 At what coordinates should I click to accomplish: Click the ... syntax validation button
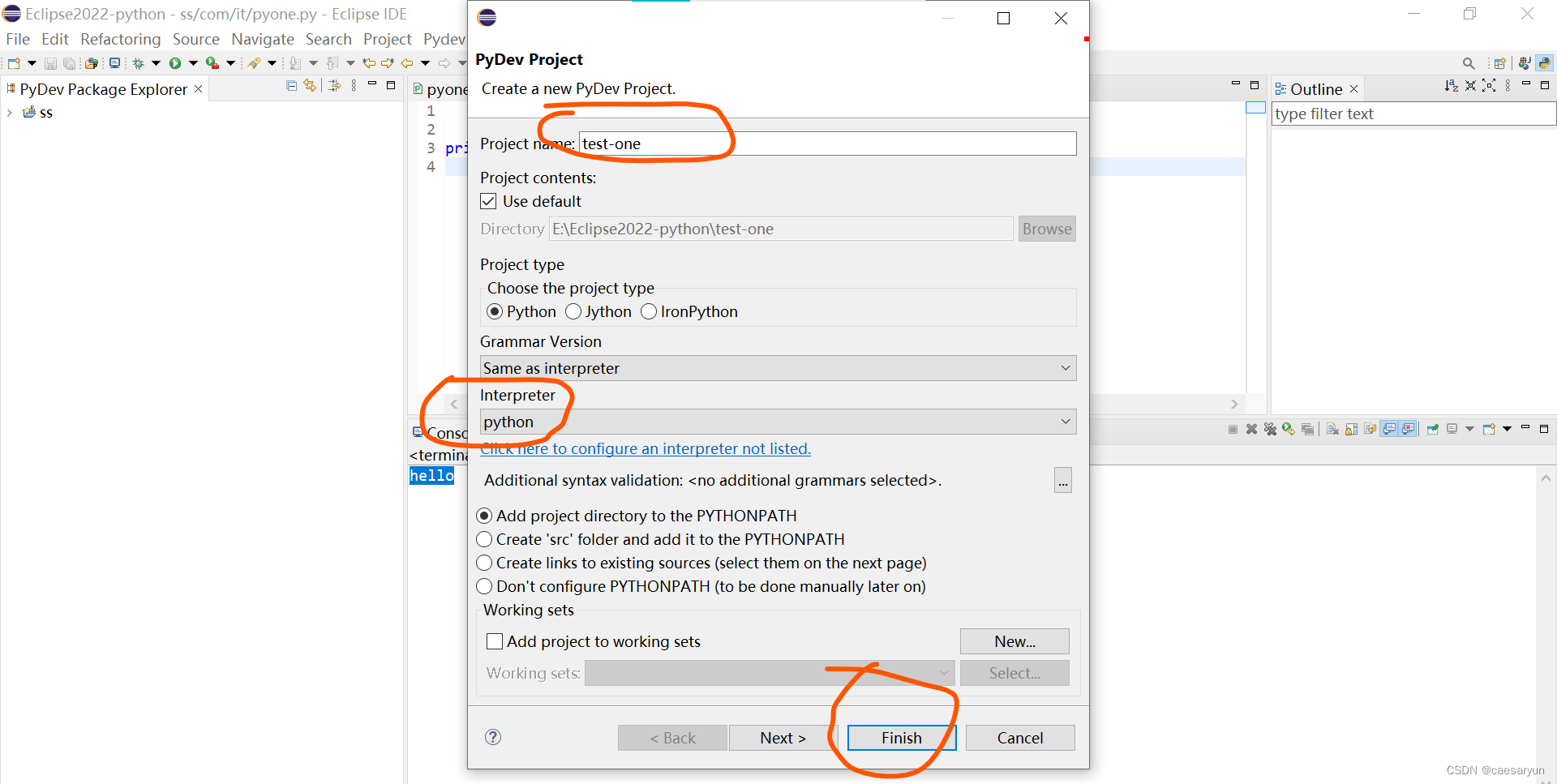pos(1063,480)
